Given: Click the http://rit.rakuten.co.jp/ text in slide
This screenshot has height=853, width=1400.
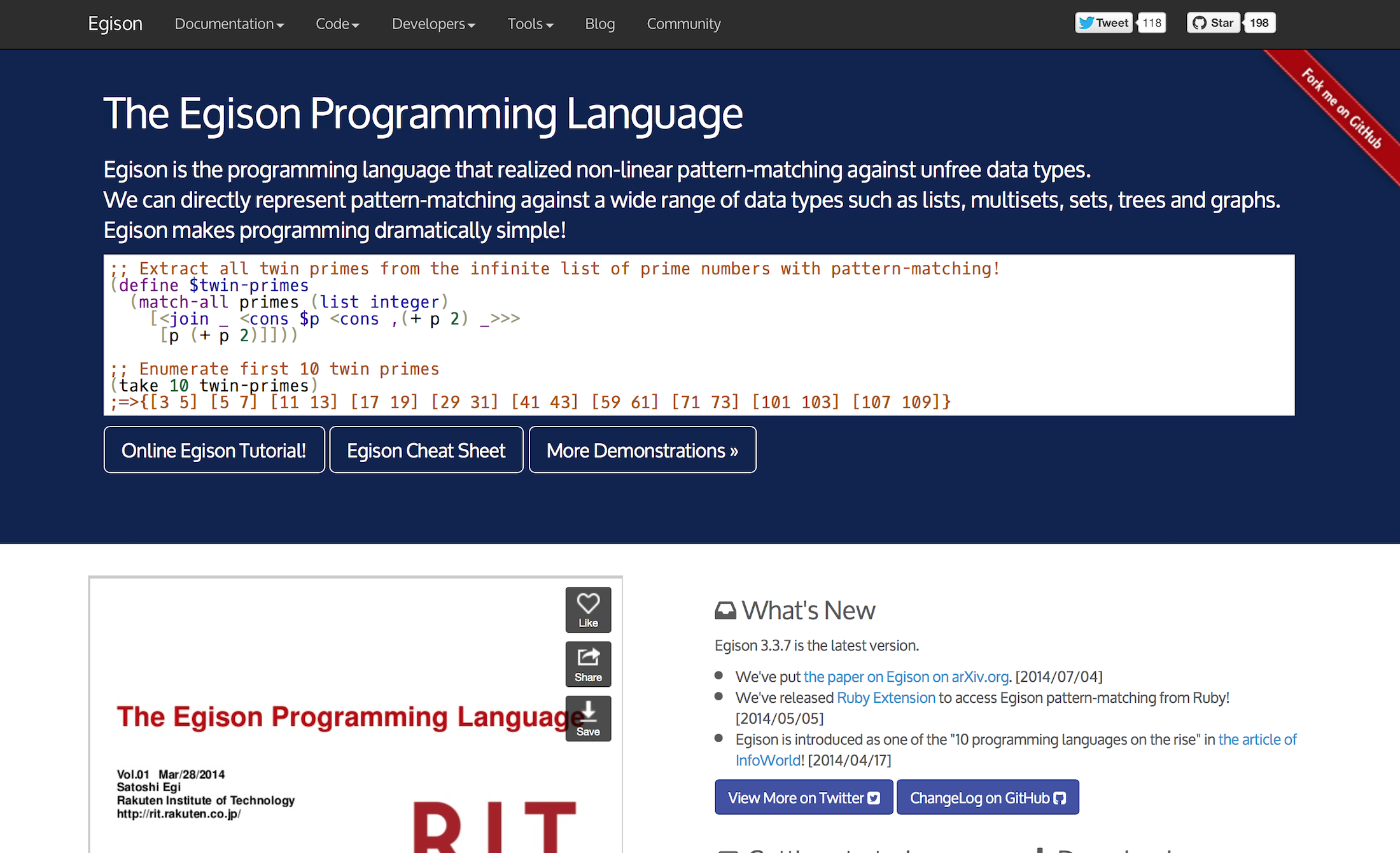Looking at the screenshot, I should point(179,814).
